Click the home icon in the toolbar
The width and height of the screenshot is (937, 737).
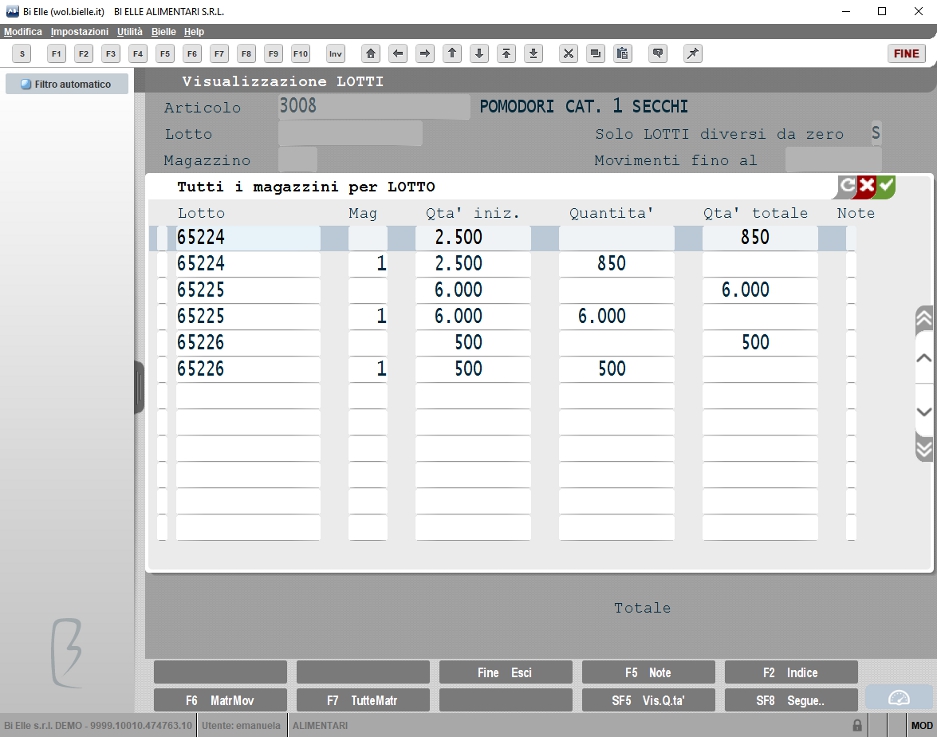370,54
